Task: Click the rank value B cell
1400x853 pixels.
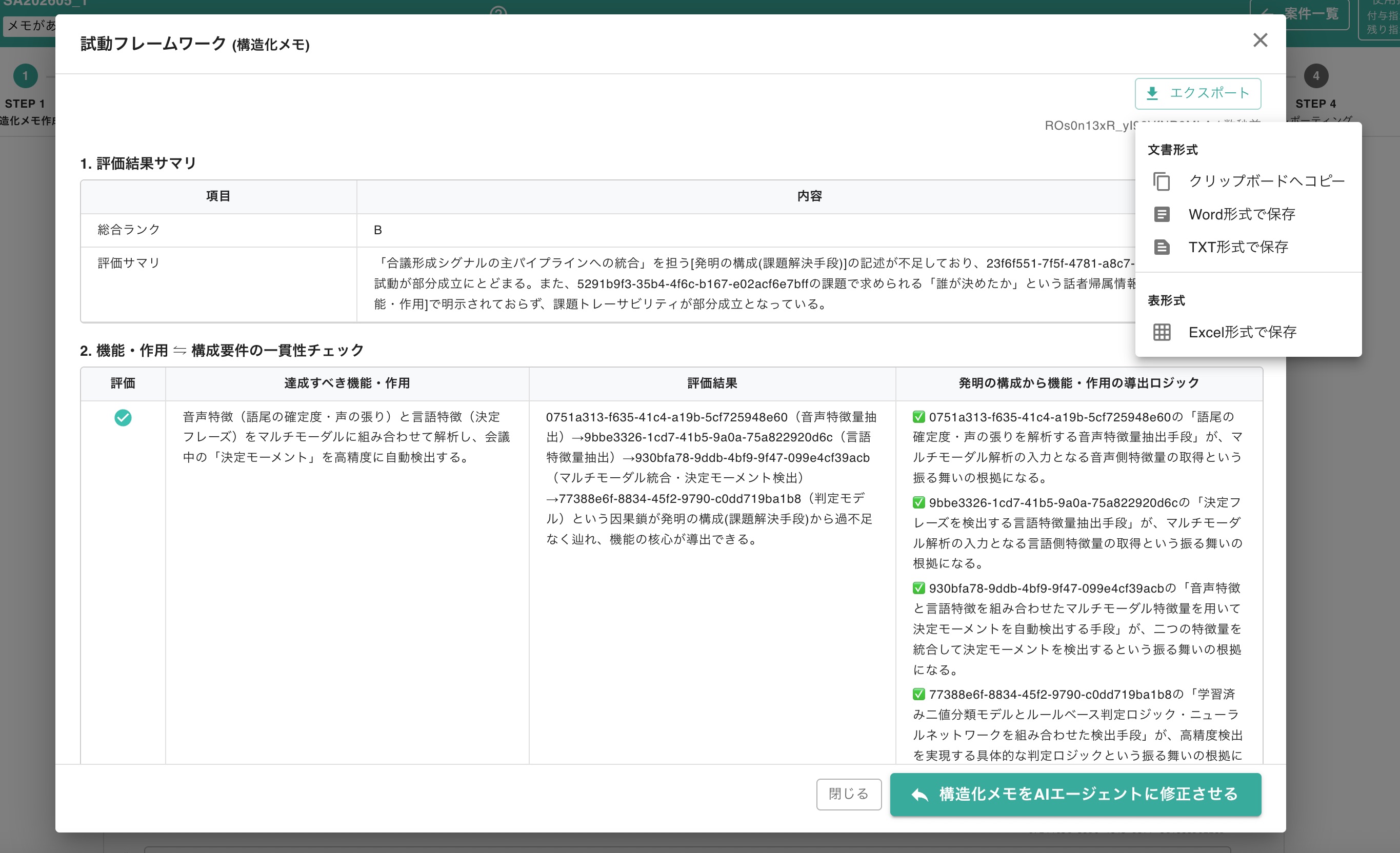Action: (377, 230)
